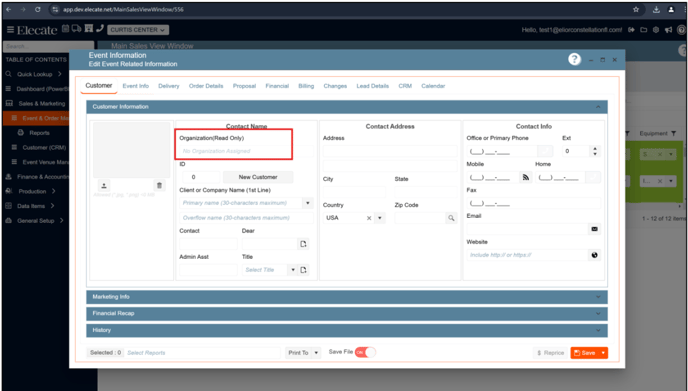Click the trash icon under photo placeholder
Viewport: 688px width, 391px height.
coord(159,185)
